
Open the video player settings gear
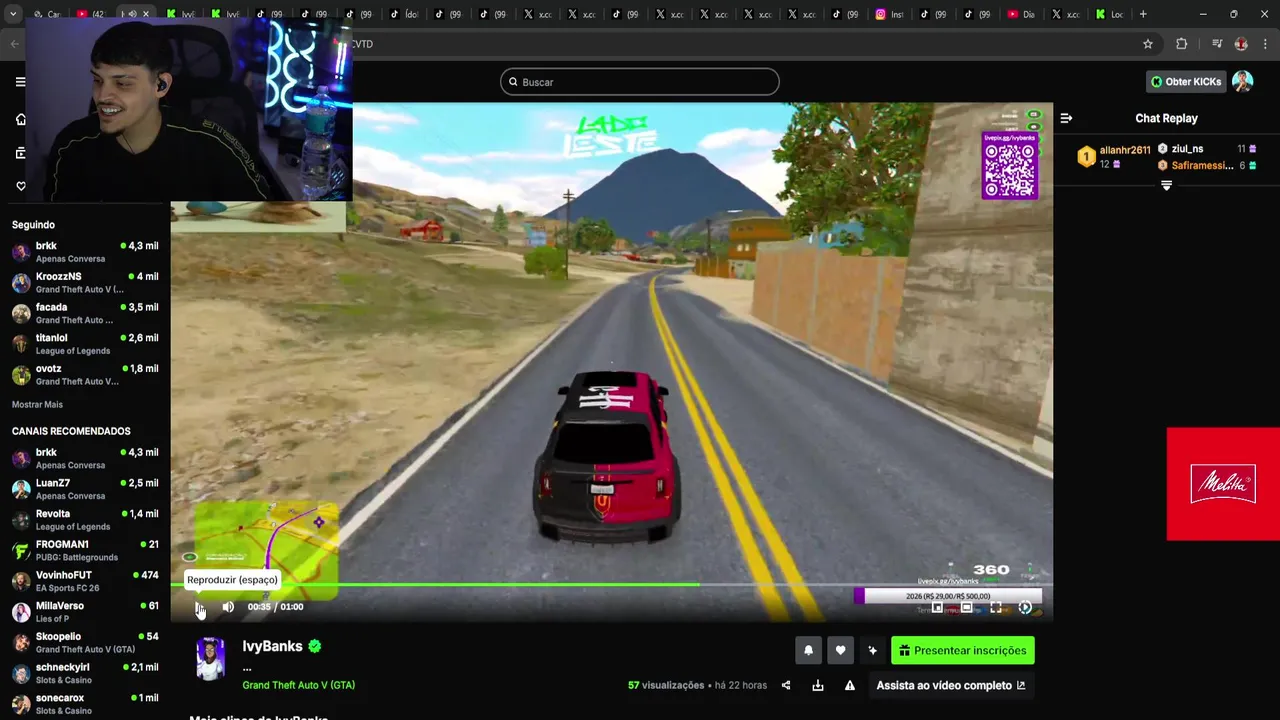point(1025,608)
